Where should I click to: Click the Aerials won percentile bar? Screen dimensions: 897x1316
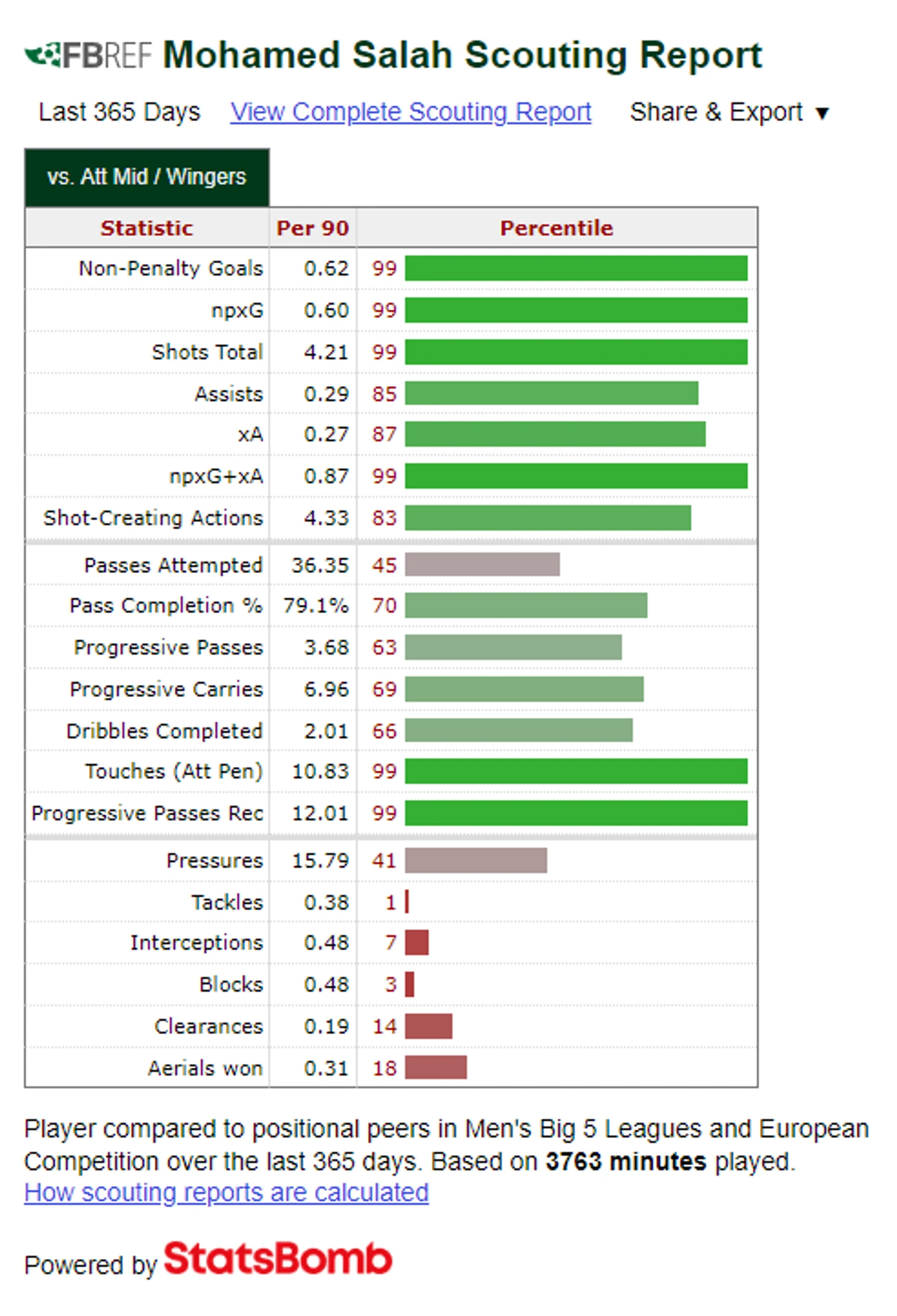436,1067
